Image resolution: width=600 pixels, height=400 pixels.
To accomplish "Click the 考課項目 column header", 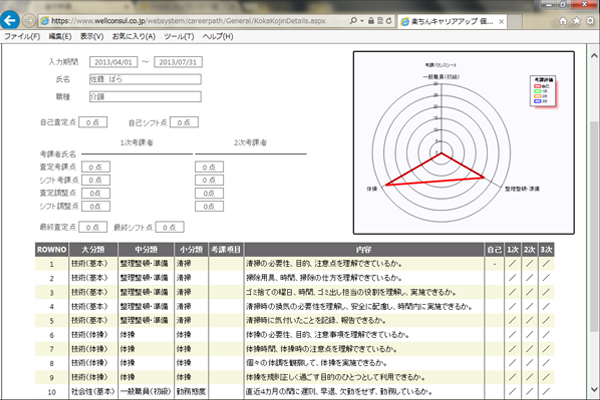I will [226, 250].
